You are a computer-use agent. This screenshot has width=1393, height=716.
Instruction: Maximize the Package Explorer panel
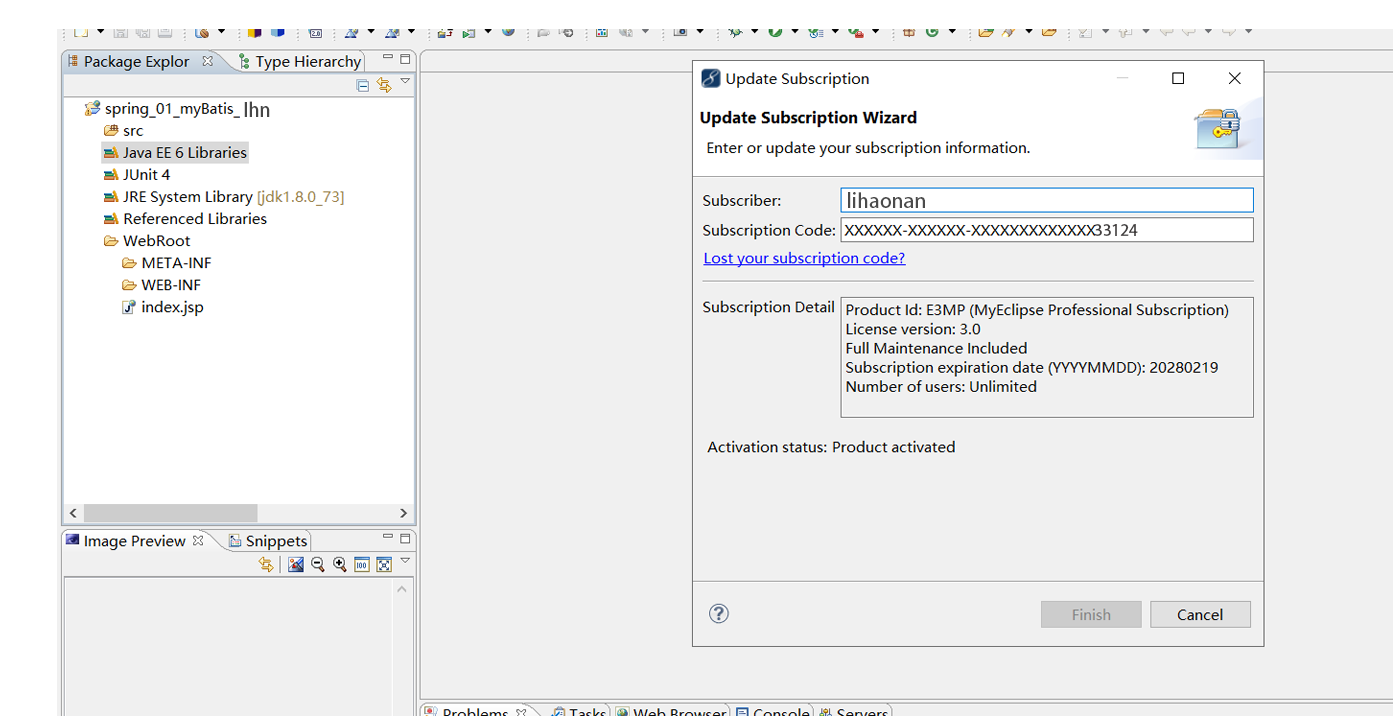(405, 59)
